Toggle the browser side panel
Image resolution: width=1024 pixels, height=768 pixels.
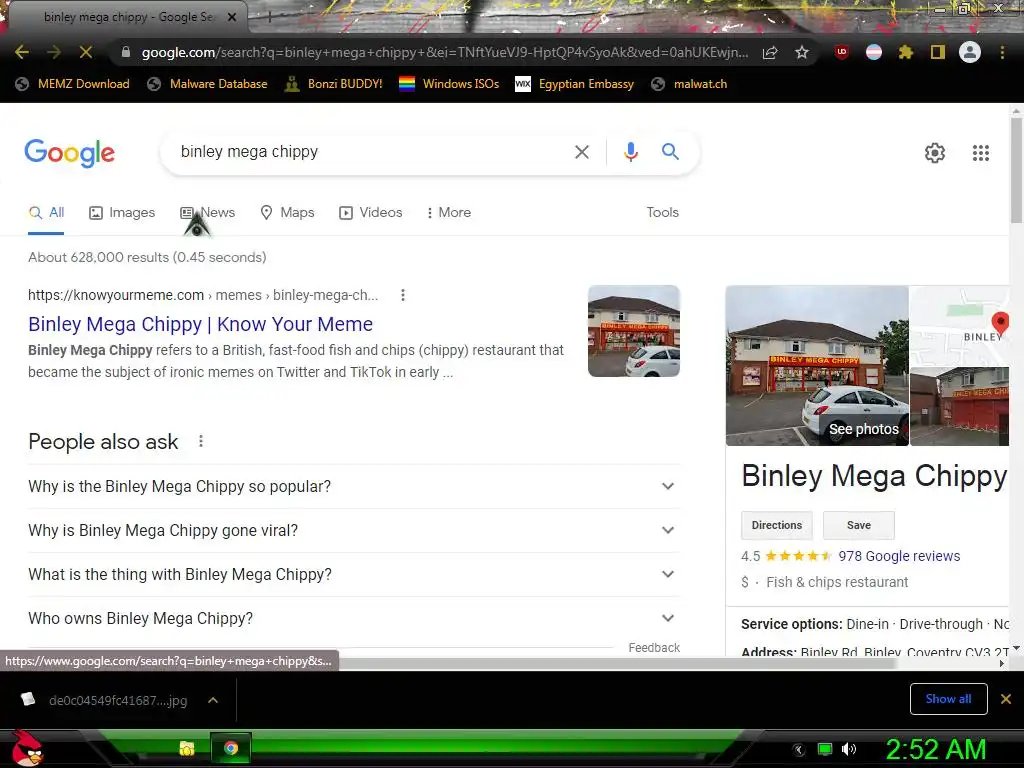pos(938,52)
